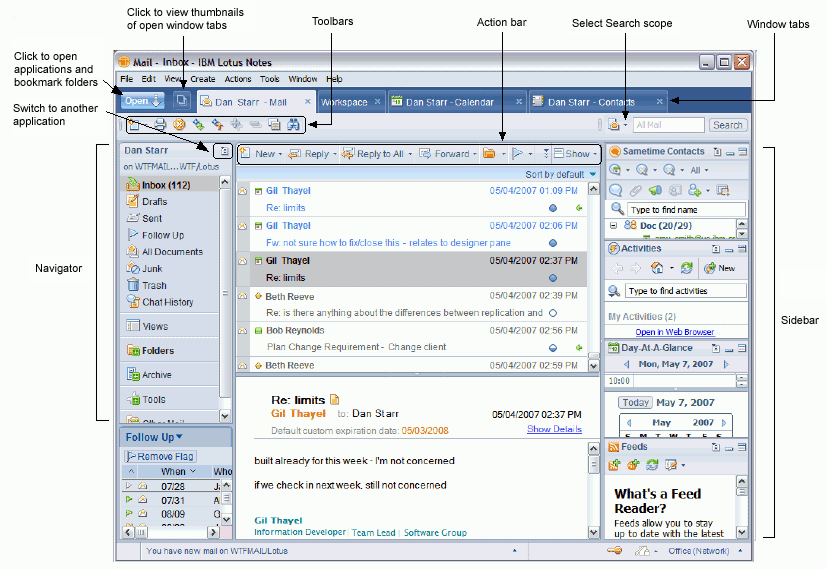Open the window thumbnails view icon
Image resolution: width=826 pixels, height=569 pixels.
point(182,101)
